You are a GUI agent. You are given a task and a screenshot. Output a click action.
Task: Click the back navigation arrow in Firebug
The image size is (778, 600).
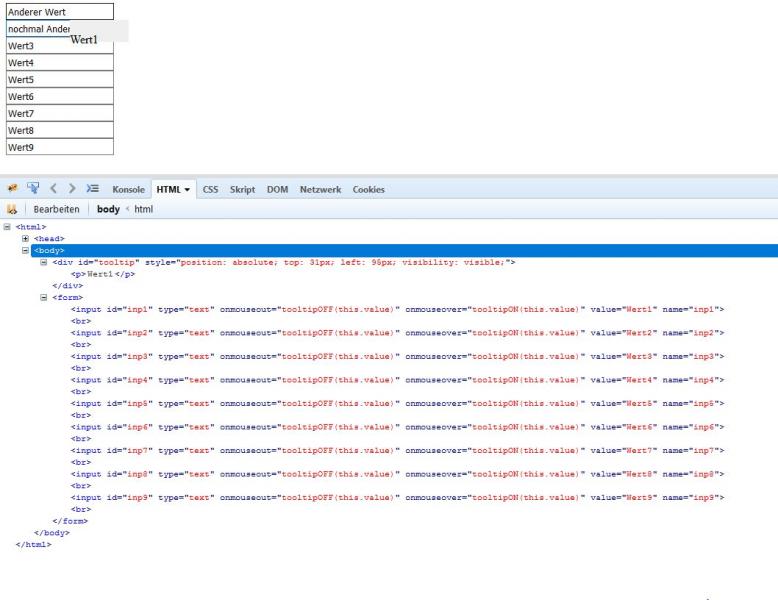(55, 190)
